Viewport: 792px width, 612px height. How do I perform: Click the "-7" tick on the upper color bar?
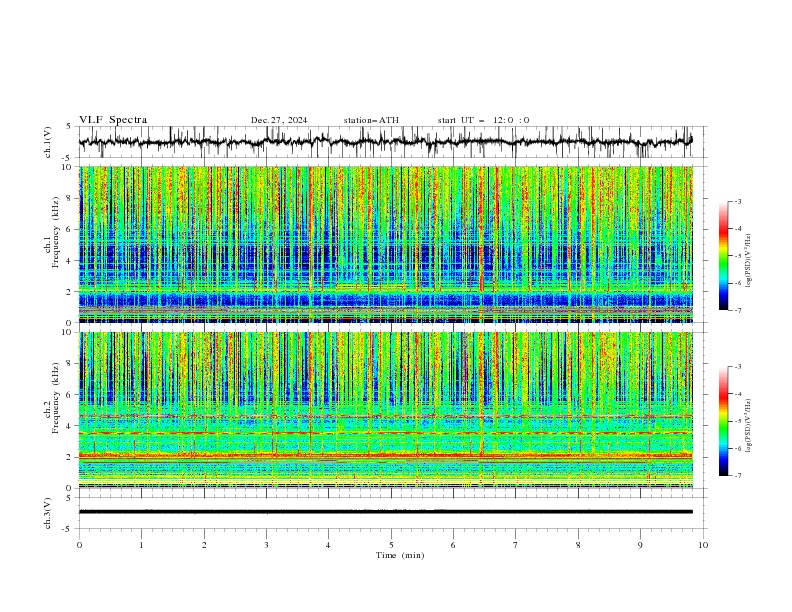738,310
